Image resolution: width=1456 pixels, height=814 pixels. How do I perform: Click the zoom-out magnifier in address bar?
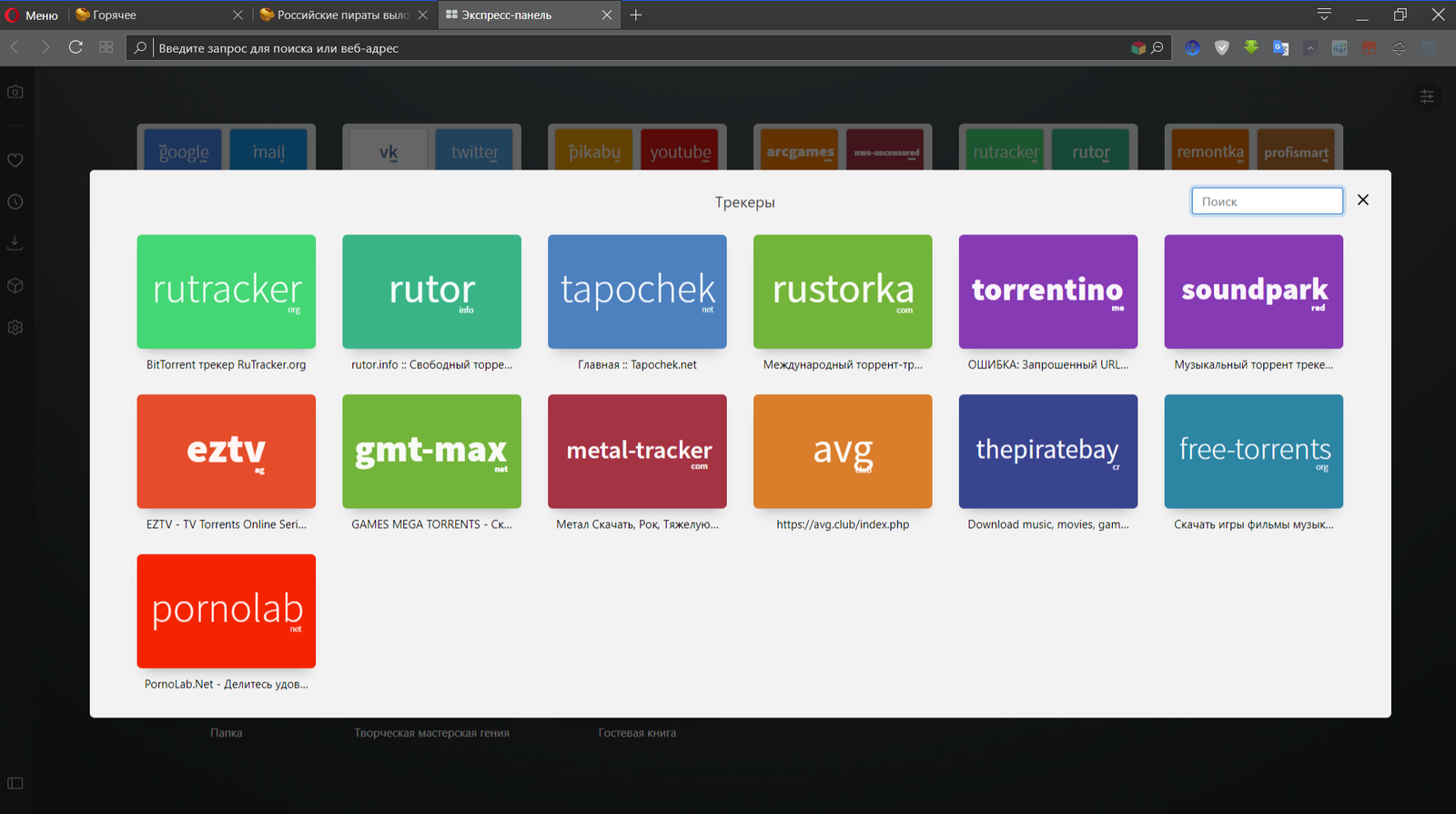point(1158,47)
